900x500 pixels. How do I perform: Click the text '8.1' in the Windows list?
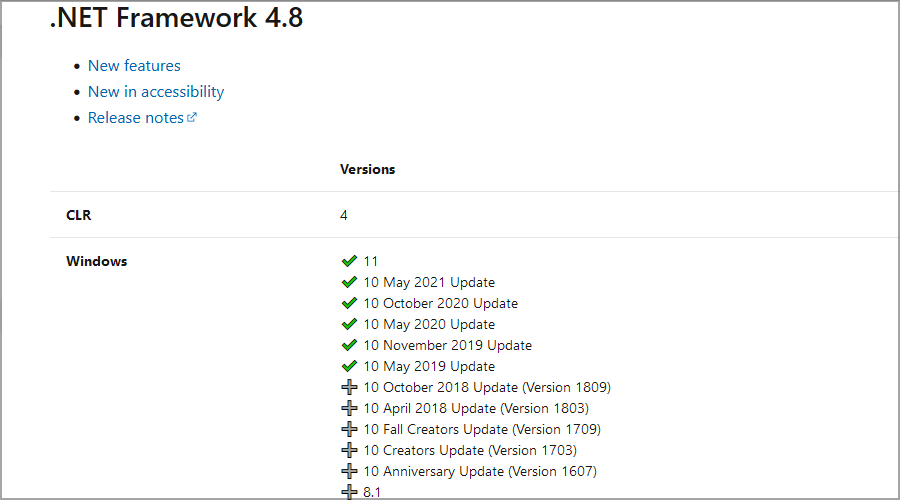point(372,493)
